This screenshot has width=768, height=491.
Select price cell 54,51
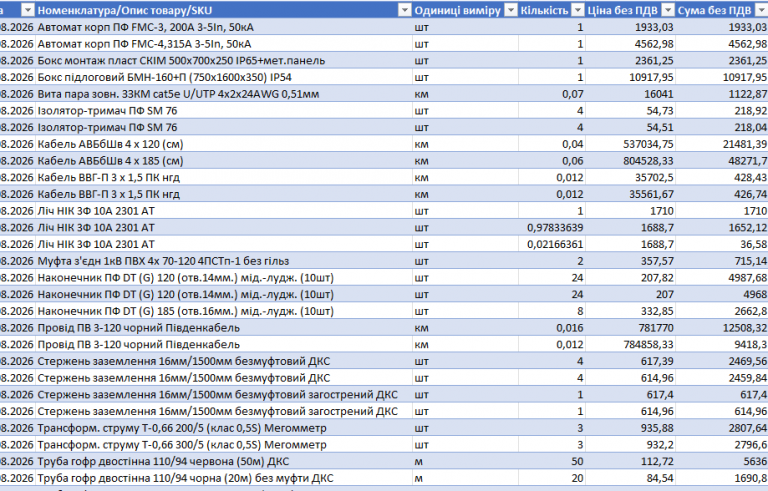pos(630,127)
